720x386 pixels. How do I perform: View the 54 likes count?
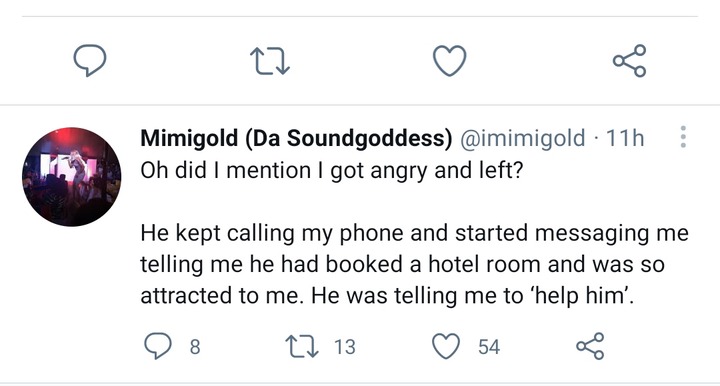pyautogui.click(x=489, y=347)
